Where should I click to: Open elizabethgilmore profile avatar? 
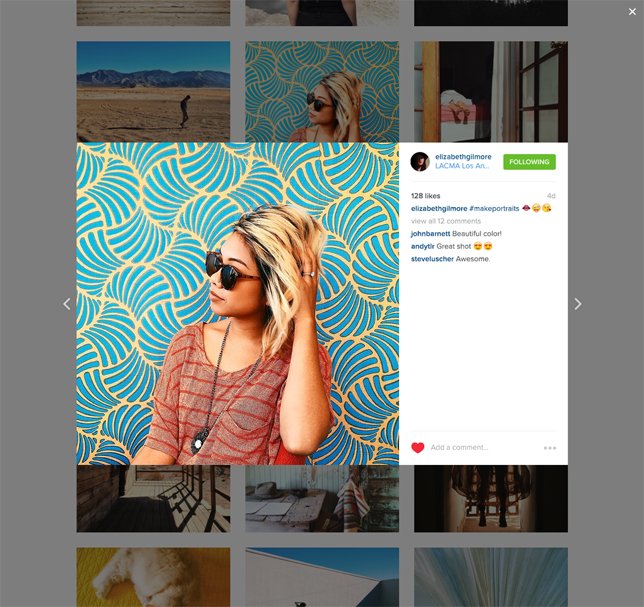coord(420,161)
